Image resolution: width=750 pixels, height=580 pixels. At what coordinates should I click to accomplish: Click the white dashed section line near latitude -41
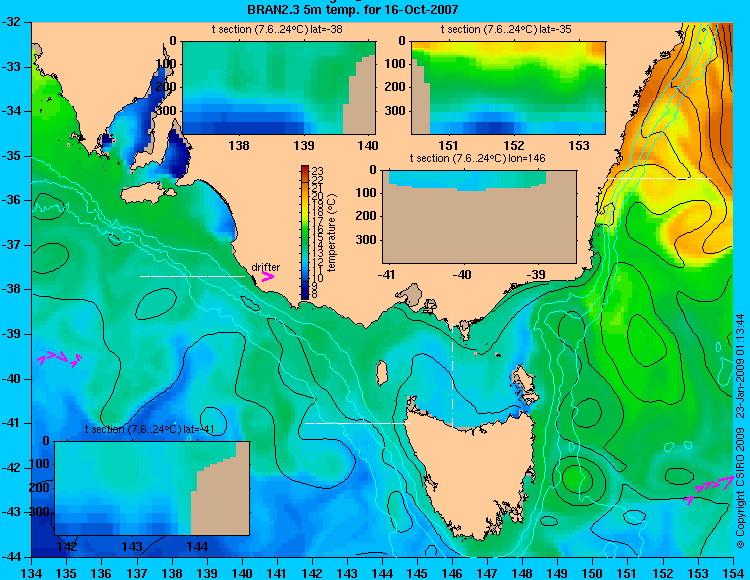click(357, 423)
